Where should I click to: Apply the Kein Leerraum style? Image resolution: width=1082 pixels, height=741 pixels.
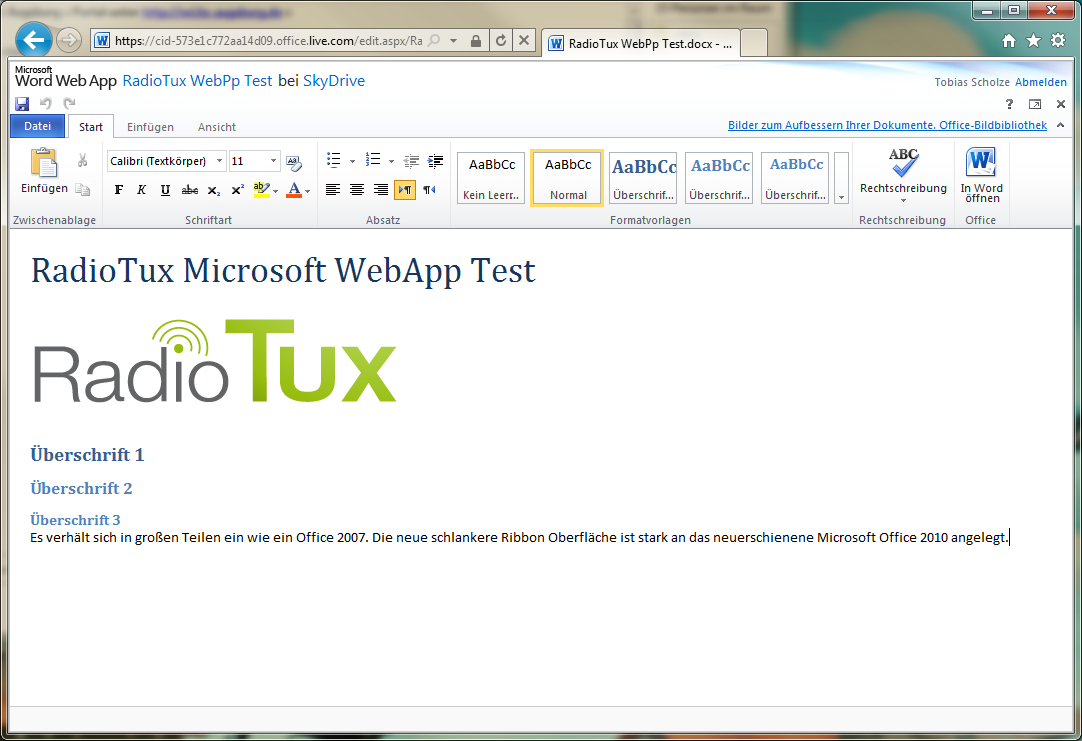coord(491,178)
